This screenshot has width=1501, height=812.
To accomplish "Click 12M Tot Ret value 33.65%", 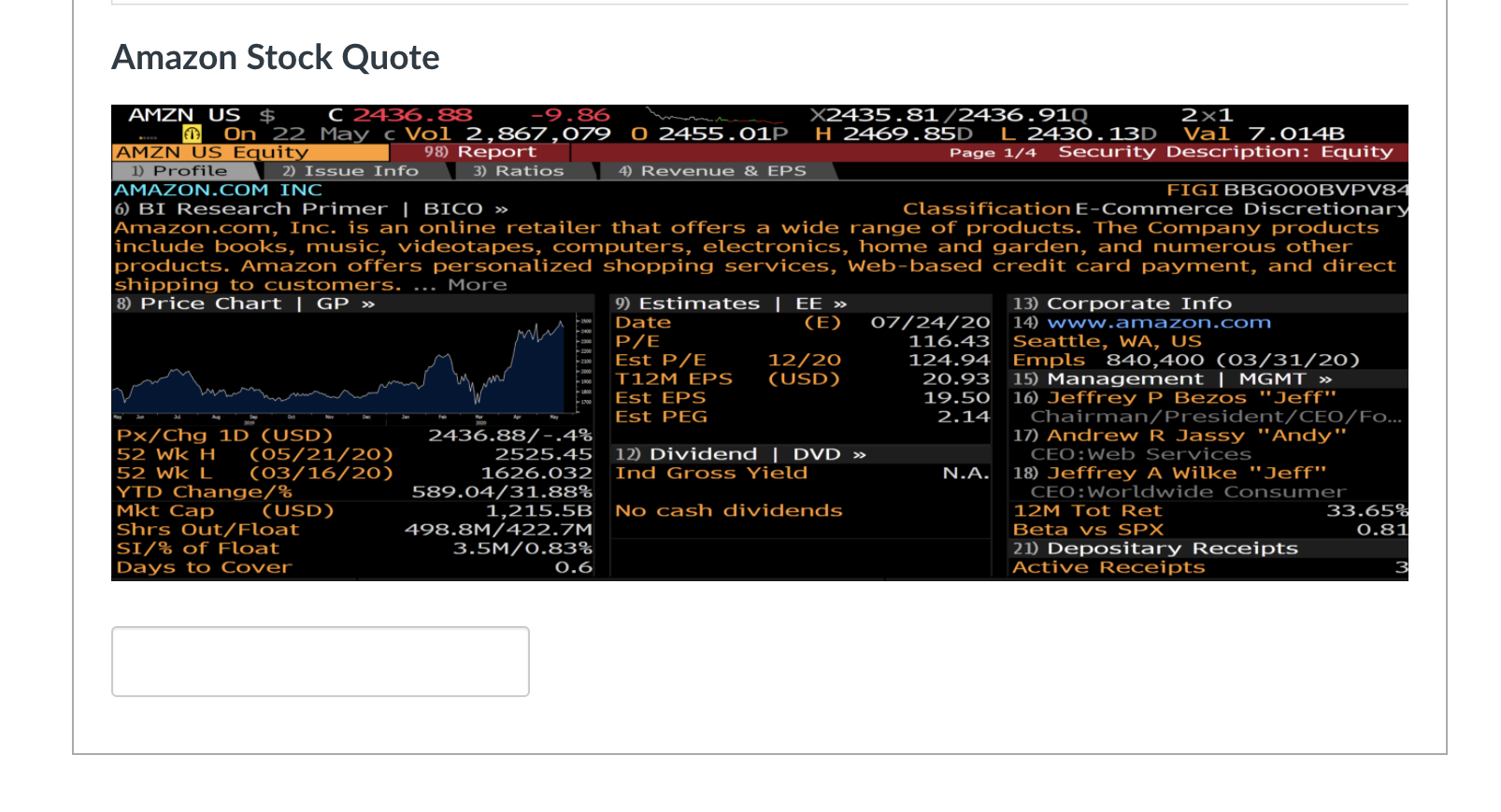I will [1366, 510].
